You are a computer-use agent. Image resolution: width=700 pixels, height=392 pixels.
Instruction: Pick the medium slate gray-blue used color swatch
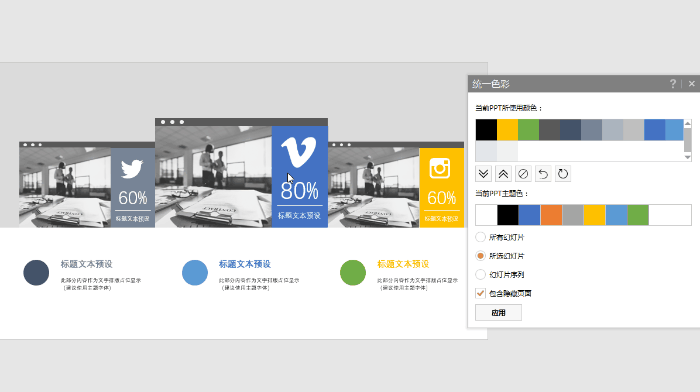pyautogui.click(x=591, y=129)
